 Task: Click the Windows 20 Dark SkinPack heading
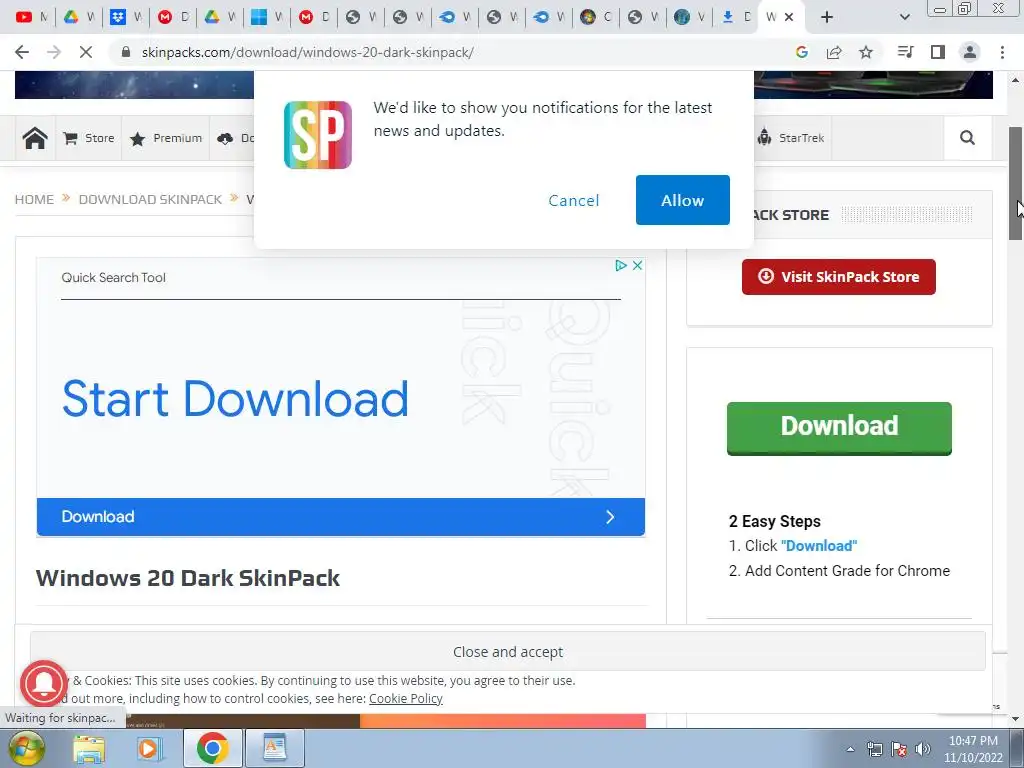click(x=188, y=578)
